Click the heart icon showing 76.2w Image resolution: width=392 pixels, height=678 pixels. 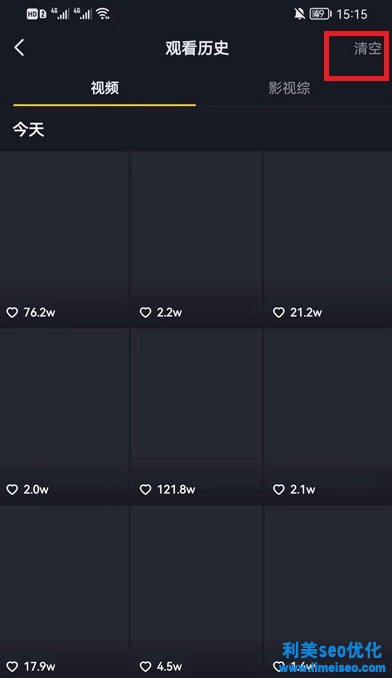tap(12, 312)
